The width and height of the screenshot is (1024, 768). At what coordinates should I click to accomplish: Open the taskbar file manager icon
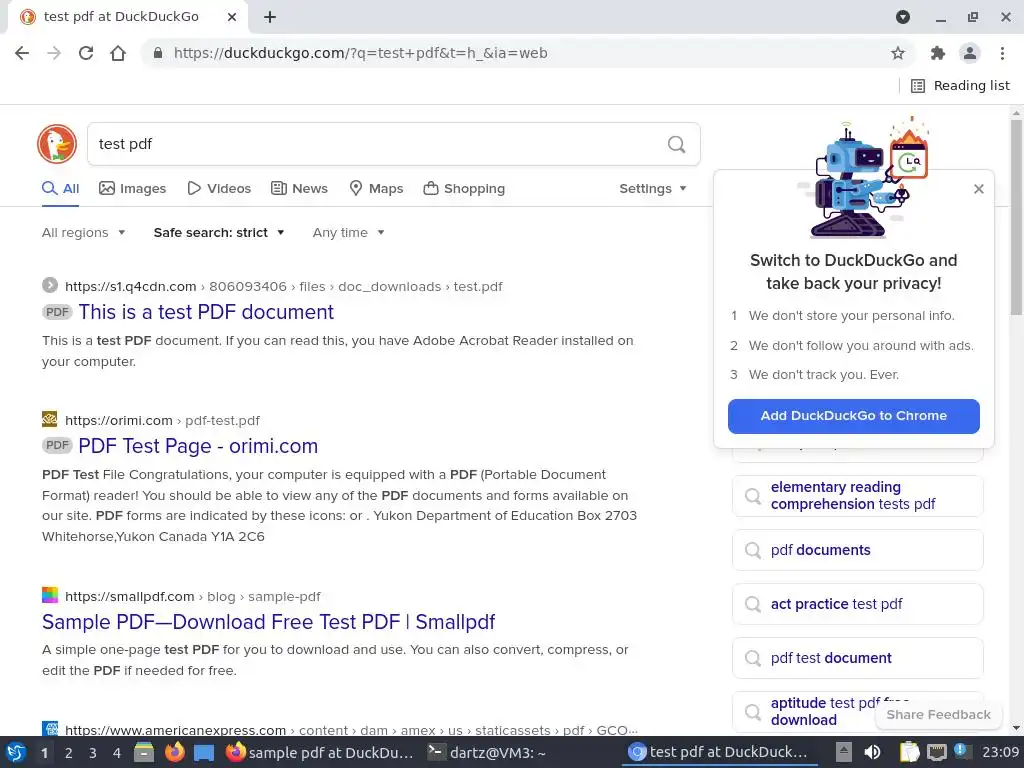(x=144, y=752)
